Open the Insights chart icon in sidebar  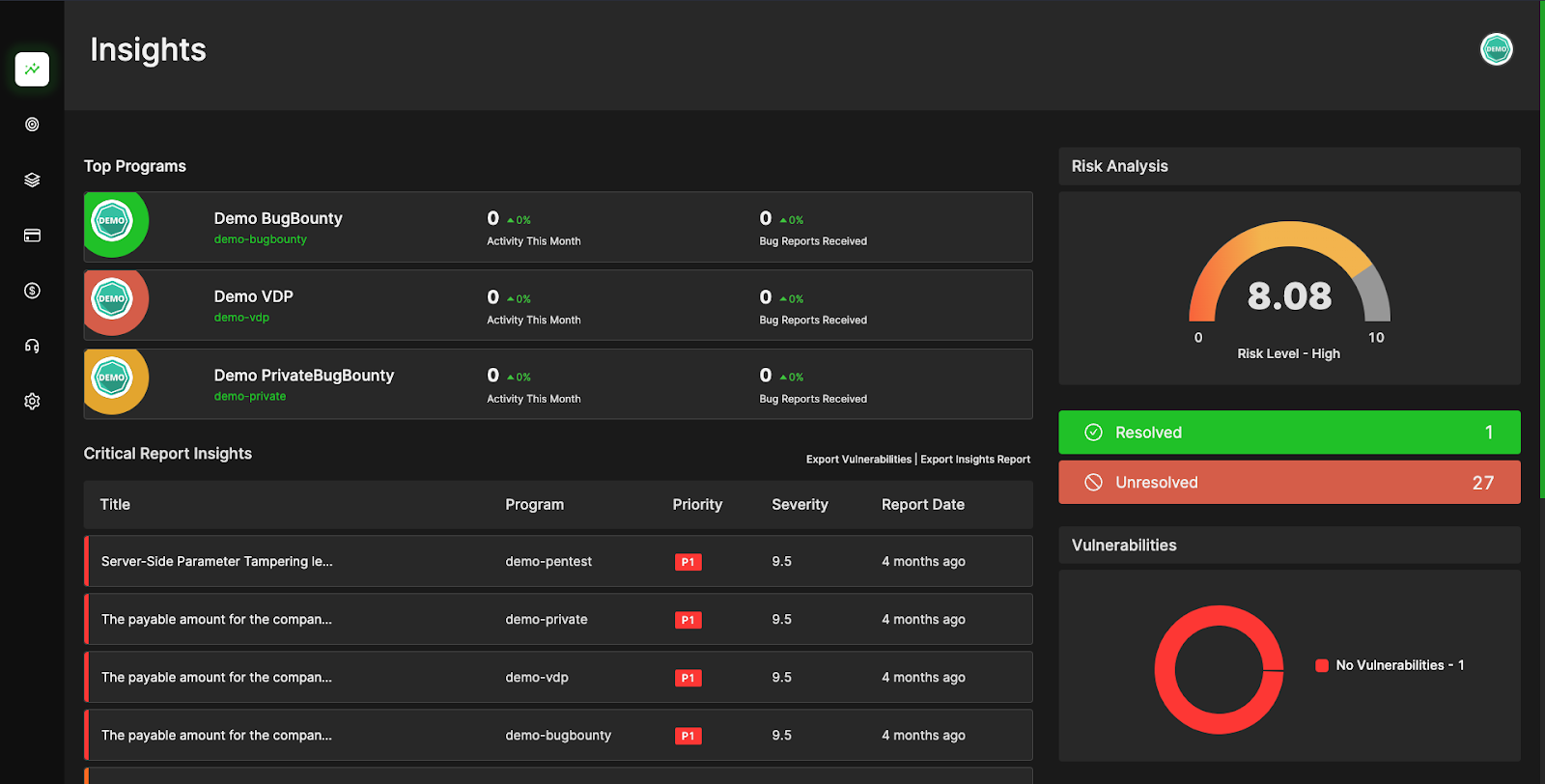pyautogui.click(x=32, y=70)
